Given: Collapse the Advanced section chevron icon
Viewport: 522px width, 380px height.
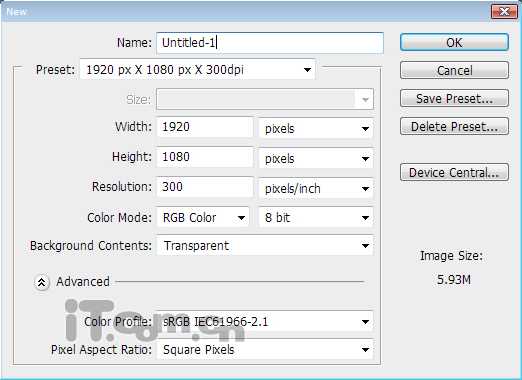Looking at the screenshot, I should pos(42,282).
